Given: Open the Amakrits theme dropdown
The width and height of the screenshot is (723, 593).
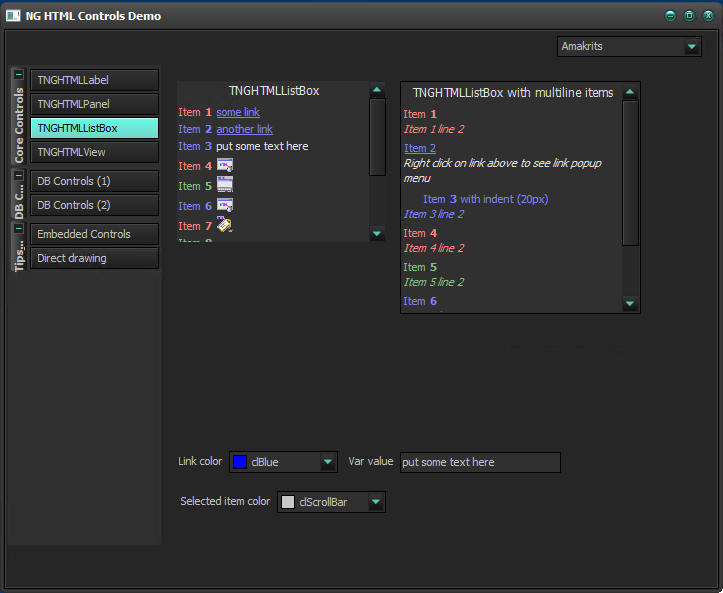Looking at the screenshot, I should pos(692,47).
